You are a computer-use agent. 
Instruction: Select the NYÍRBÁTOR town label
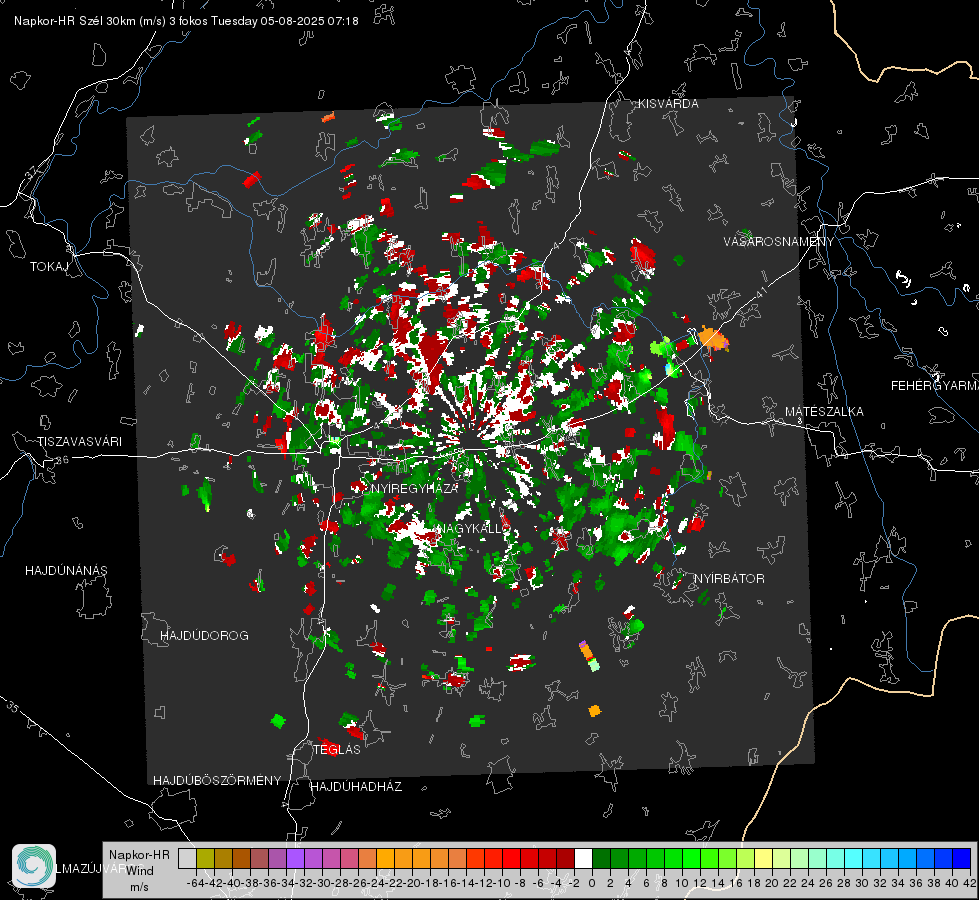point(729,579)
